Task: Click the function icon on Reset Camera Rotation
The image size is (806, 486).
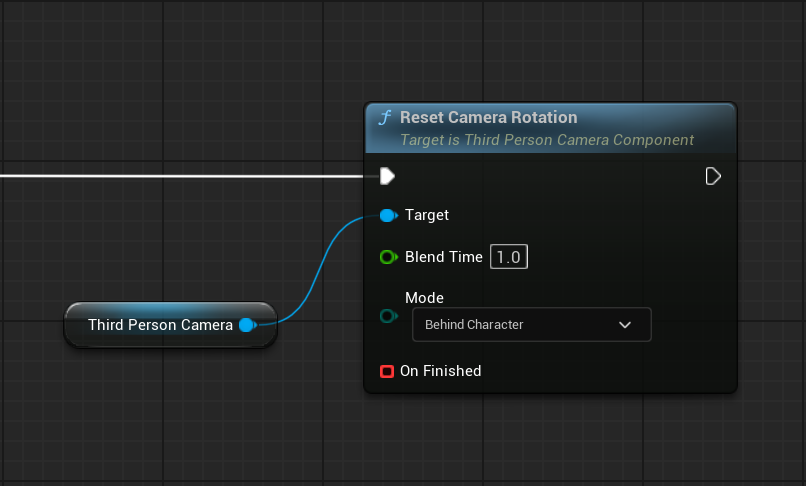Action: pos(384,118)
